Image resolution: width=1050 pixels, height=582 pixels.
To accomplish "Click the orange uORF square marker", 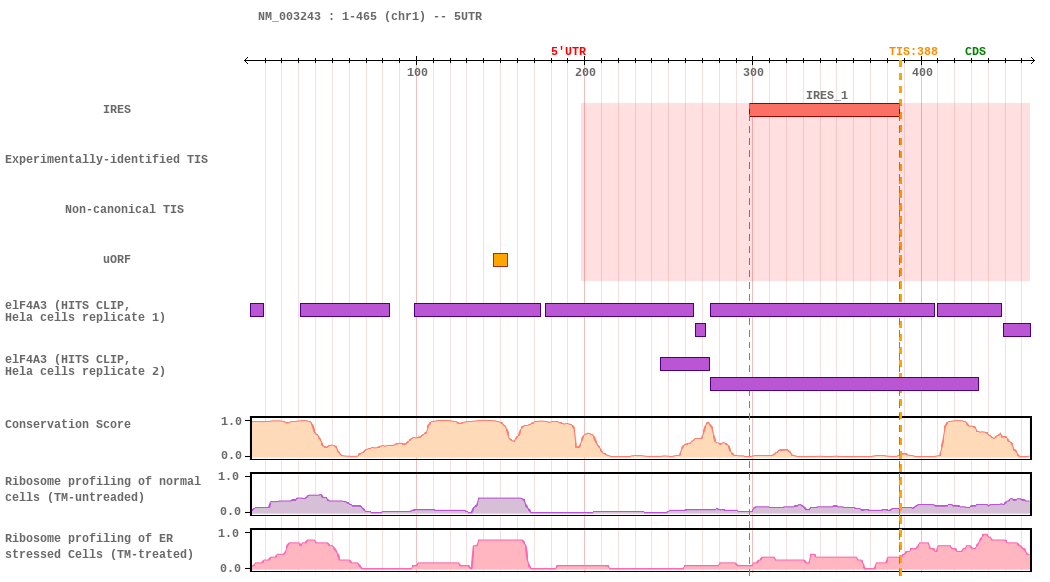I will coord(500,260).
